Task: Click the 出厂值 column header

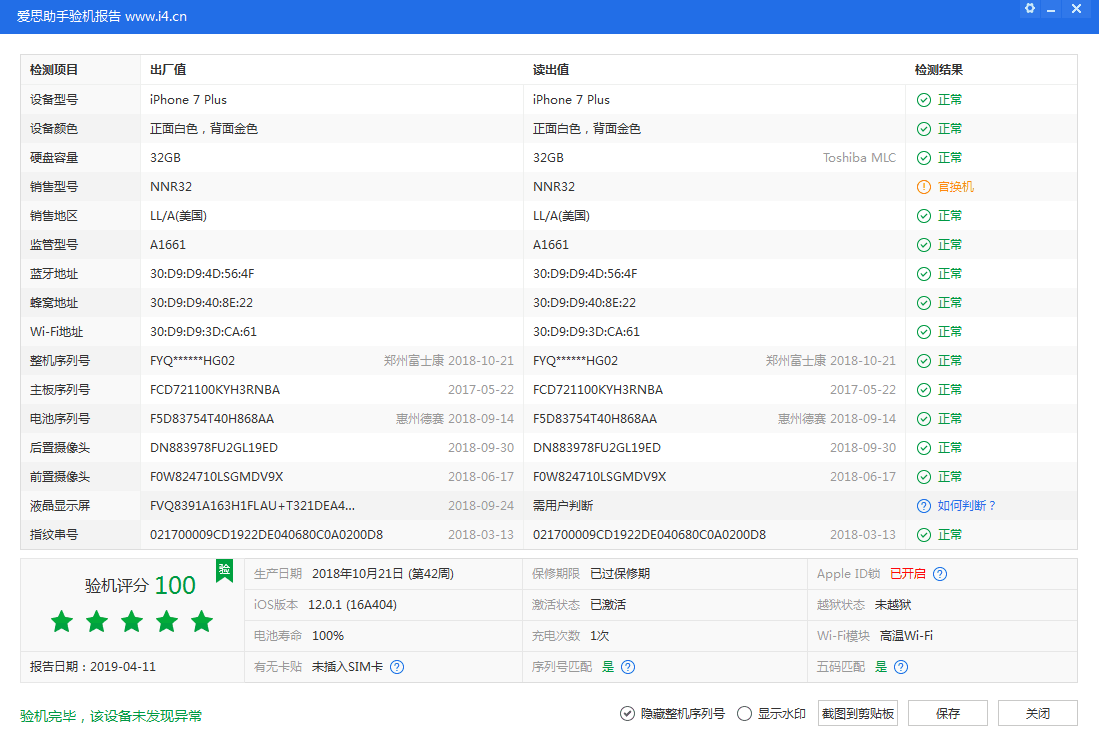Action: [168, 70]
